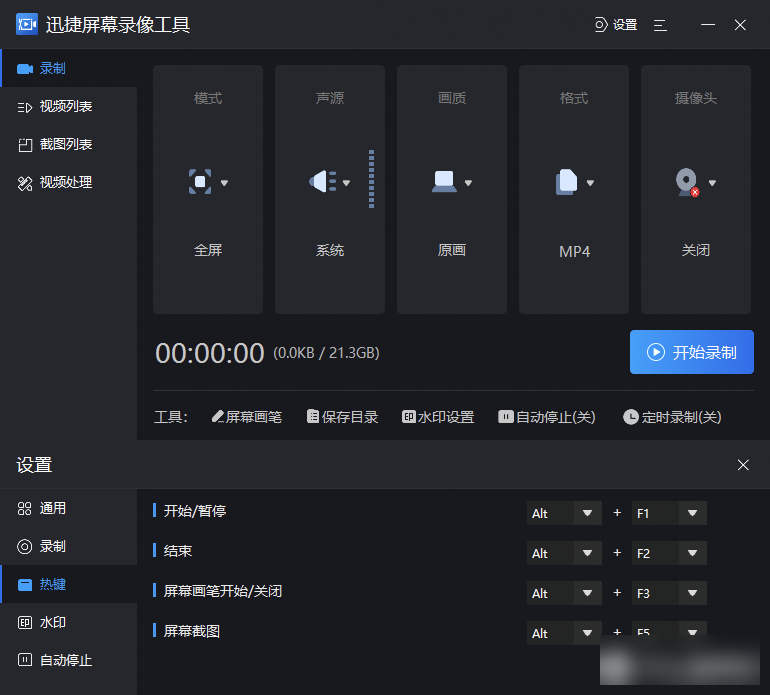Screen dimensions: 770x695
Task: Toggle scheduled recording (定时录制) option
Action: click(672, 417)
